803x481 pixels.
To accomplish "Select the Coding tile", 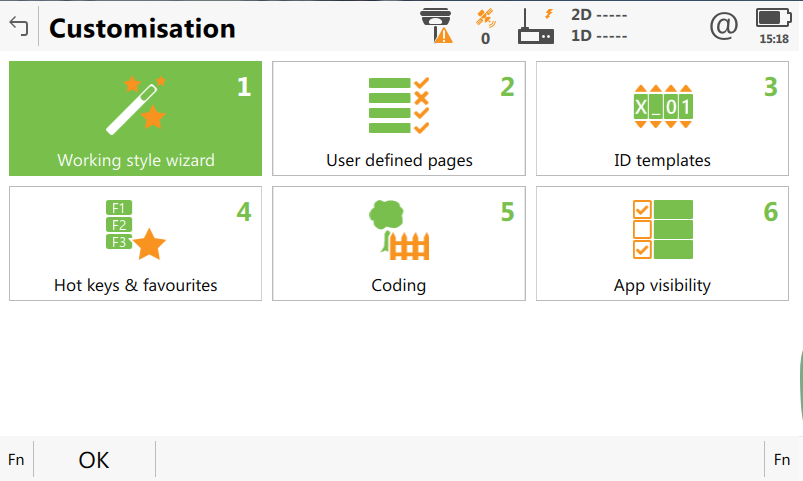I will [399, 243].
